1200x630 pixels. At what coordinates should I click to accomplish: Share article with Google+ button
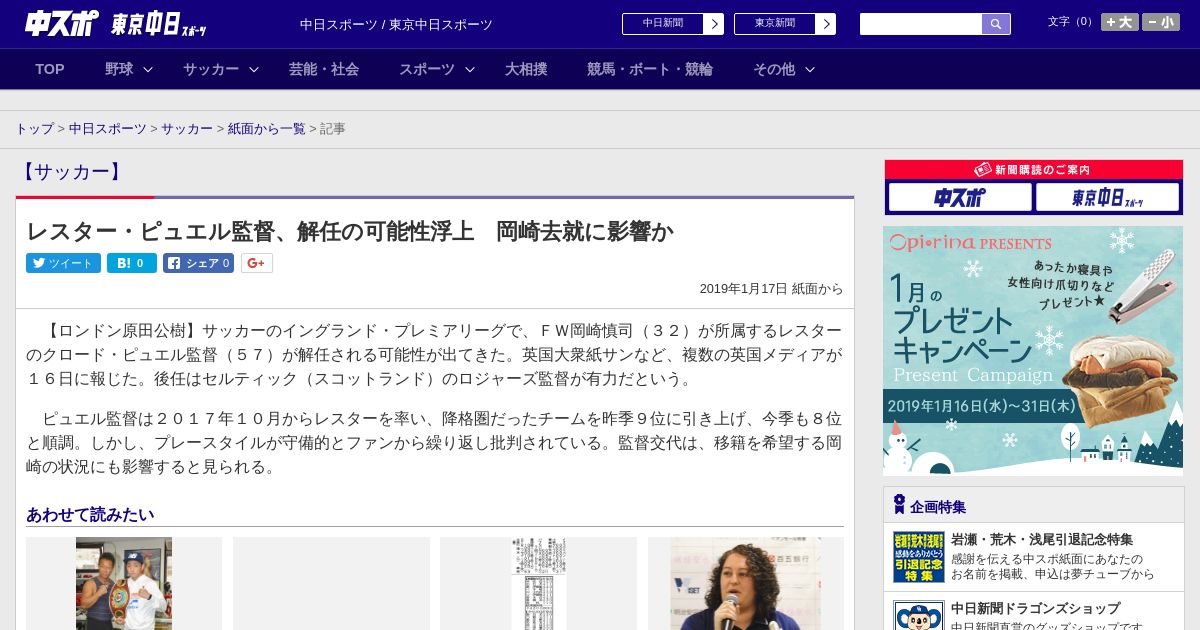point(257,263)
